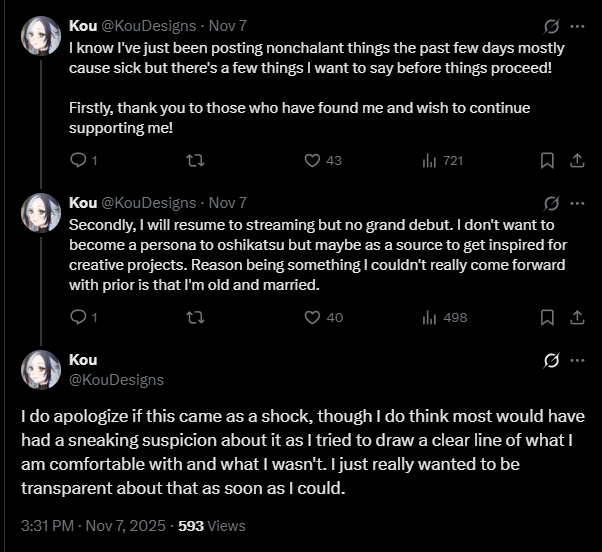Bookmark the first tweet in thread
Image resolution: width=602 pixels, height=552 pixels.
coord(547,160)
